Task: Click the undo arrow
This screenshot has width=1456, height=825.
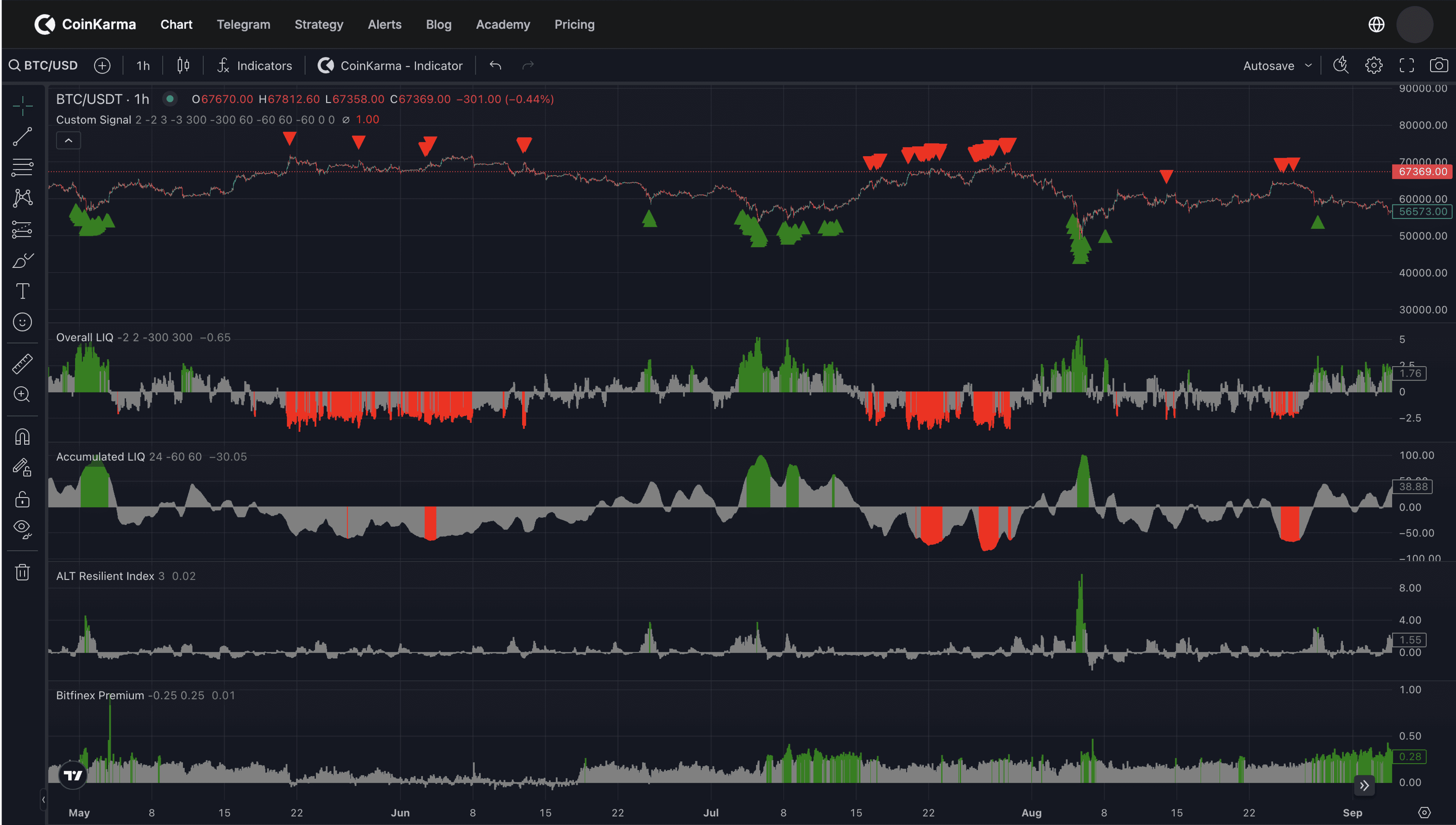Action: click(496, 66)
